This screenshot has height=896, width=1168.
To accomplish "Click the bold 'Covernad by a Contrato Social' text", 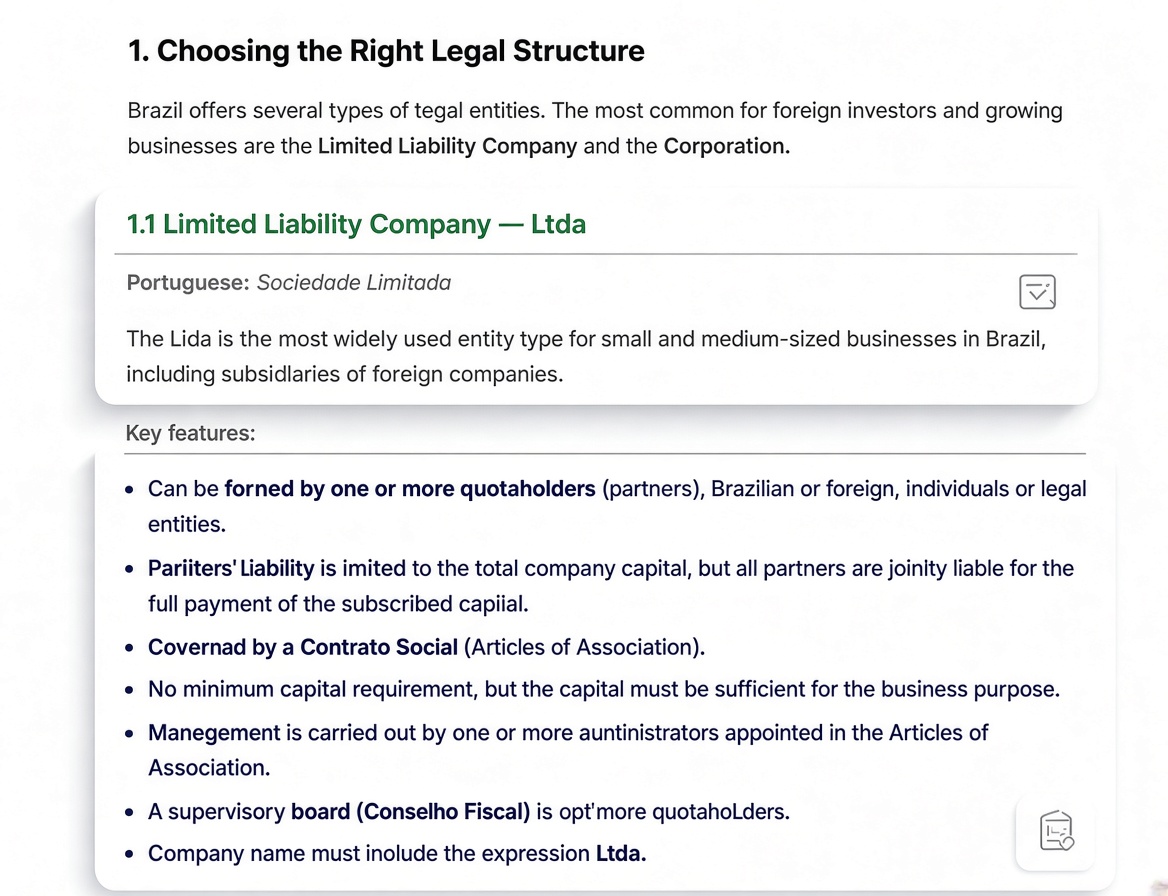I will point(302,647).
